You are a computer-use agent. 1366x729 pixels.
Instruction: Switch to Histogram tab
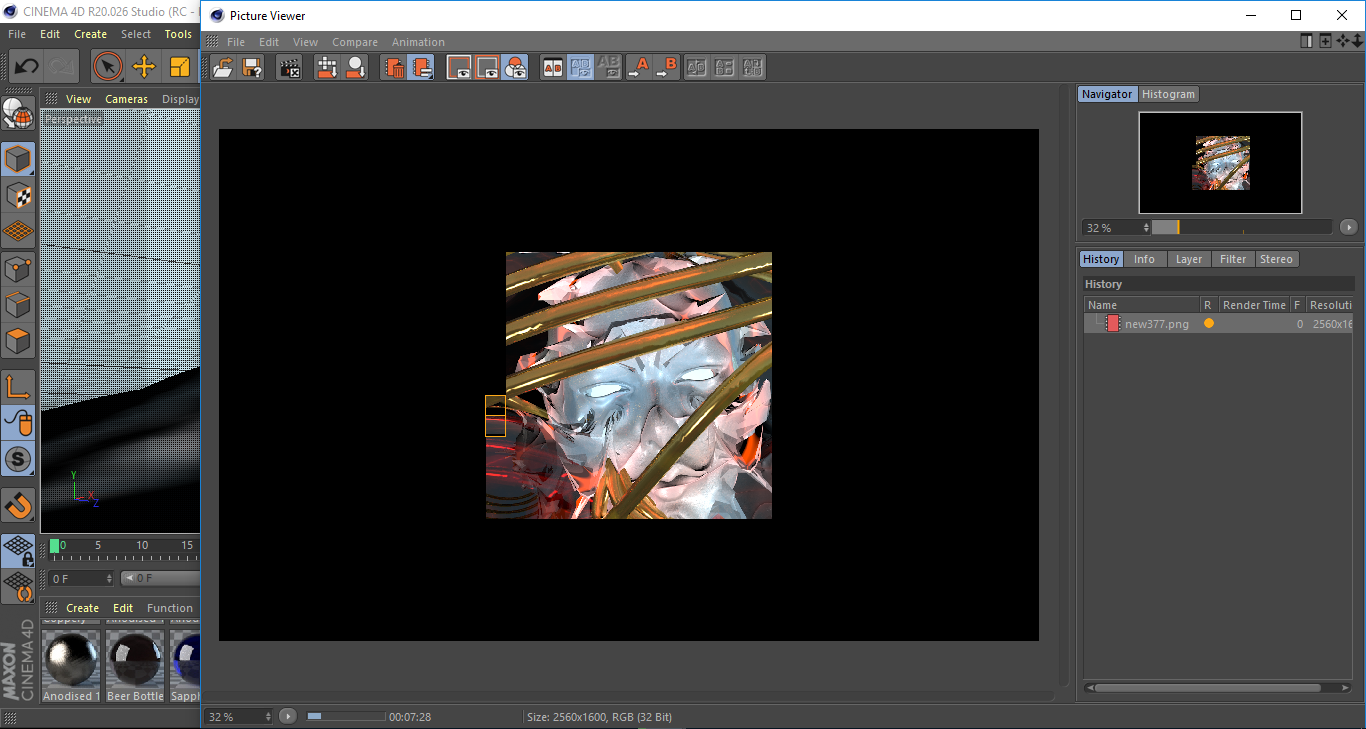[x=1168, y=94]
